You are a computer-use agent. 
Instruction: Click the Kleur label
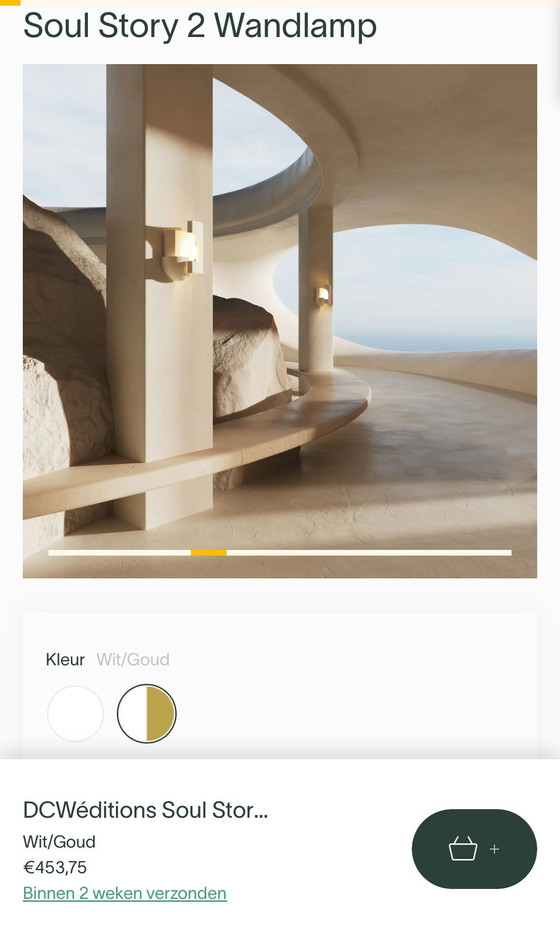click(65, 659)
